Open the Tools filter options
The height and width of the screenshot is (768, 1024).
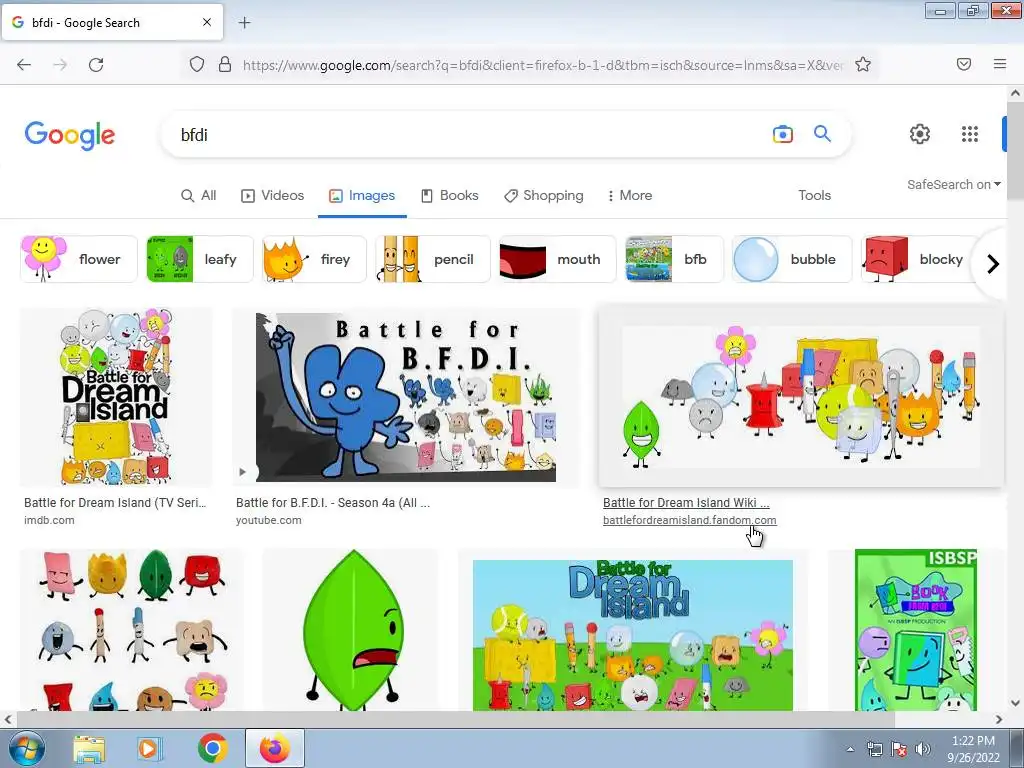814,195
